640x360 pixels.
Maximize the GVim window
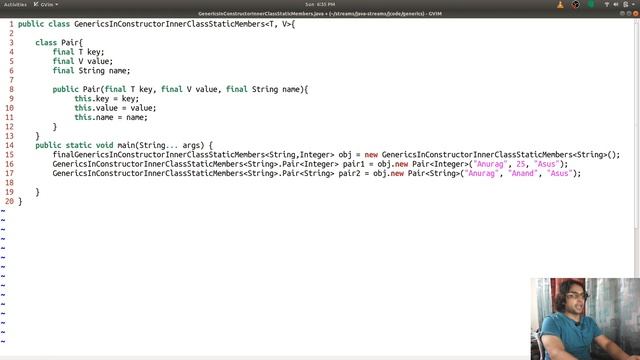[629, 13]
